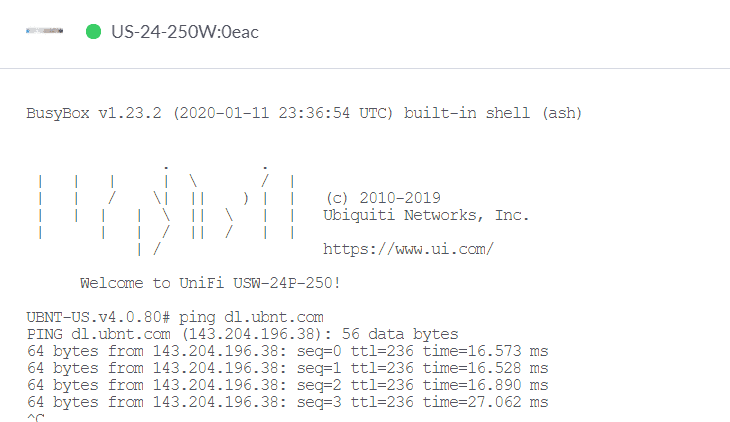Image resolution: width=730 pixels, height=422 pixels.
Task: Click the PING header 56 data bytes text
Action: (x=400, y=334)
